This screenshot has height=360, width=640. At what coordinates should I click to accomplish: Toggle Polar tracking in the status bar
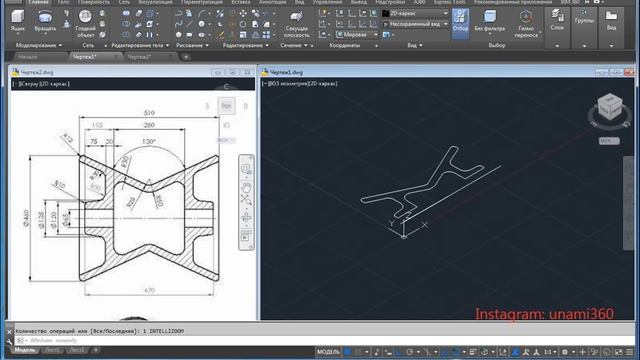coord(409,352)
